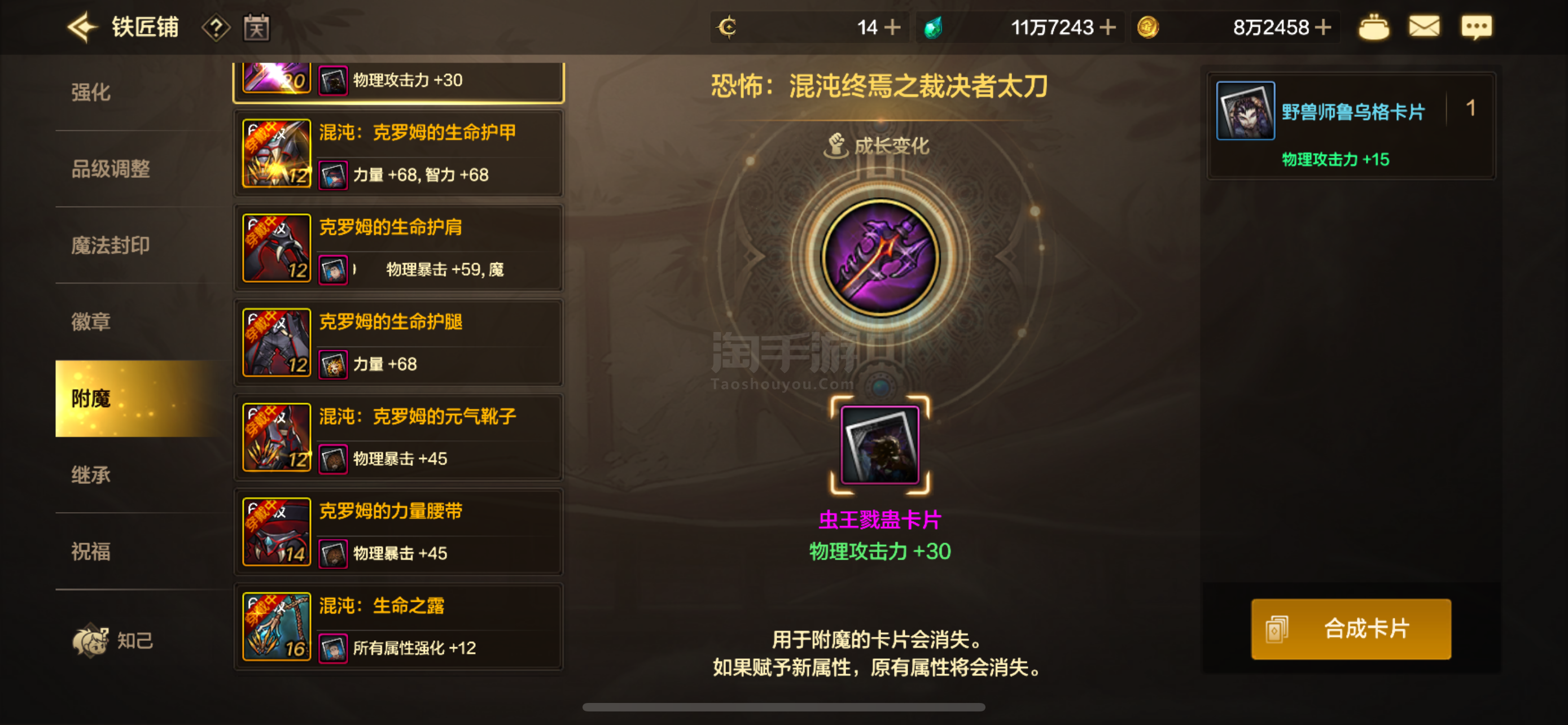This screenshot has width=1568, height=725.
Task: Tap the purple weapon icon in center circle
Action: (879, 258)
